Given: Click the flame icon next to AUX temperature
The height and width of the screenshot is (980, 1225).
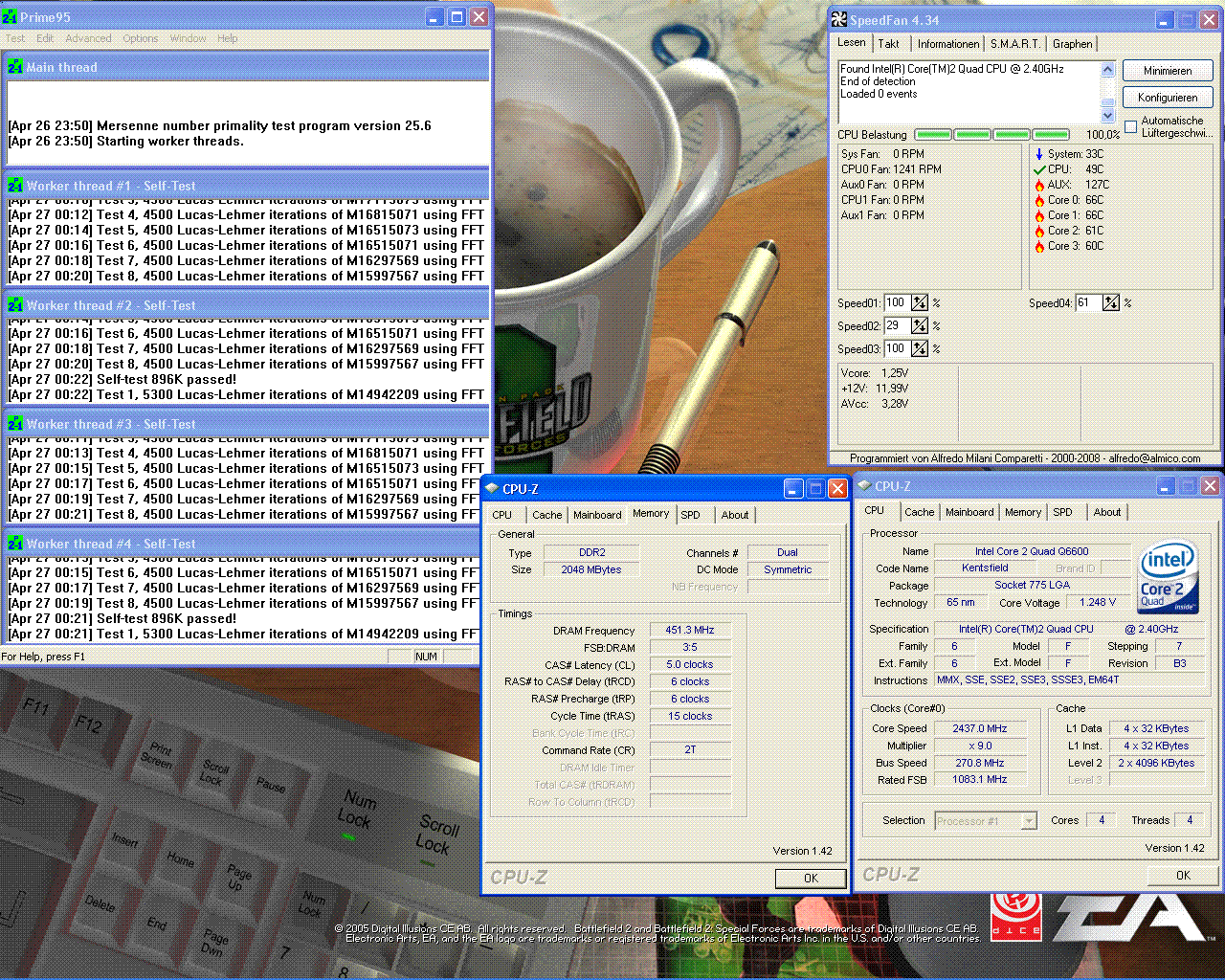Looking at the screenshot, I should click(x=1039, y=185).
